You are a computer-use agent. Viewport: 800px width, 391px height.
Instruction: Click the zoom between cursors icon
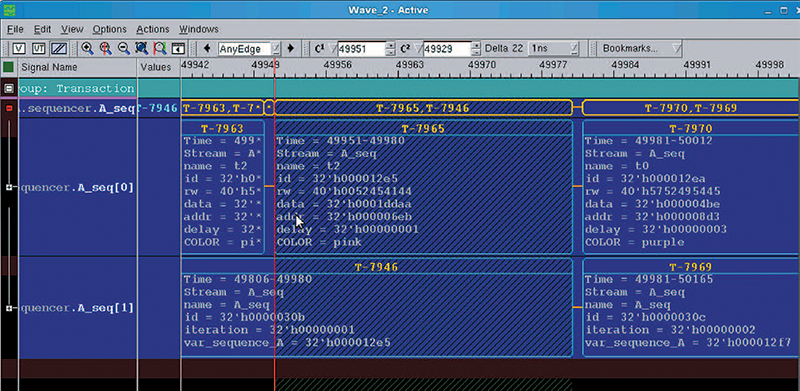click(x=160, y=48)
